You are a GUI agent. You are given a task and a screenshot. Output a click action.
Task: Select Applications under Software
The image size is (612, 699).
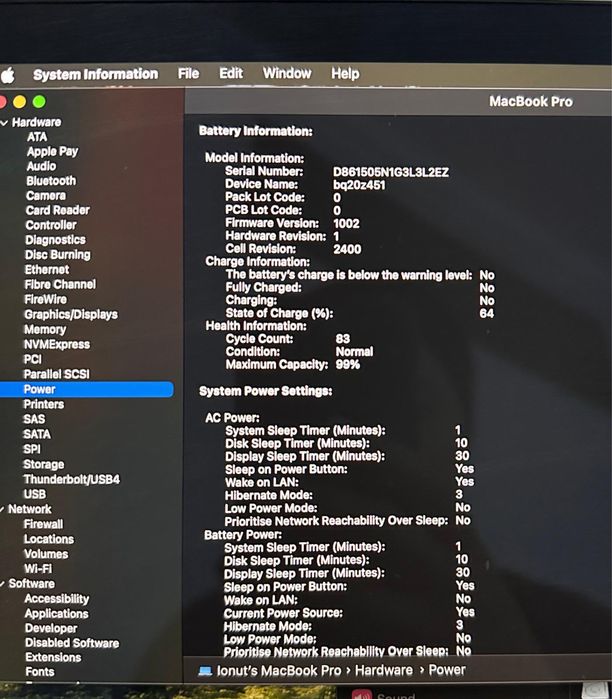pyautogui.click(x=57, y=614)
